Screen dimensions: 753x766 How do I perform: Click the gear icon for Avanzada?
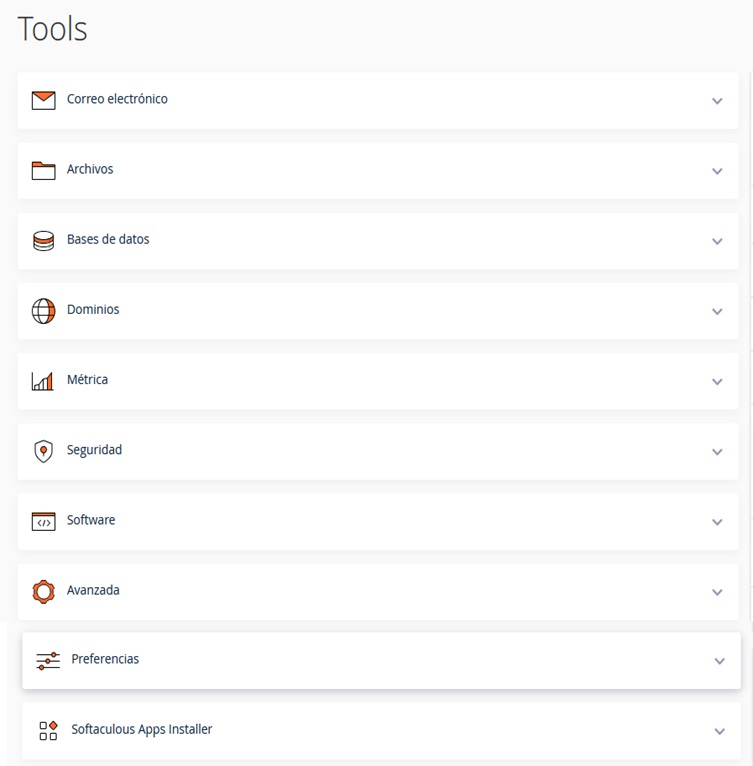click(x=43, y=591)
